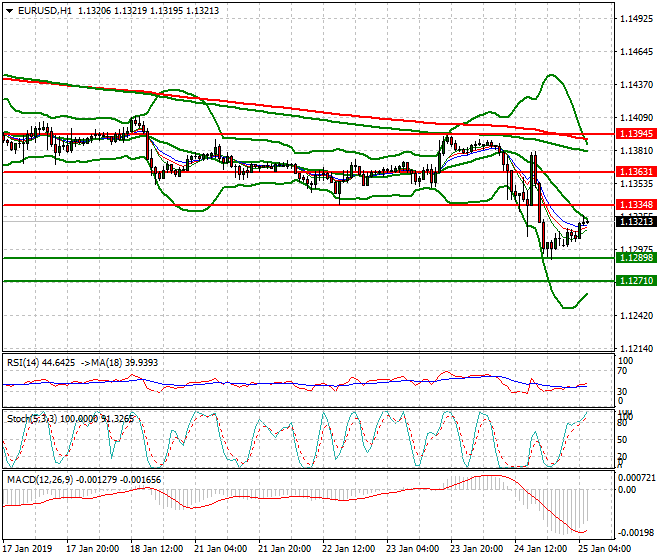Click the MACD scale value -0.00198
The width and height of the screenshot is (660, 560).
pyautogui.click(x=636, y=533)
